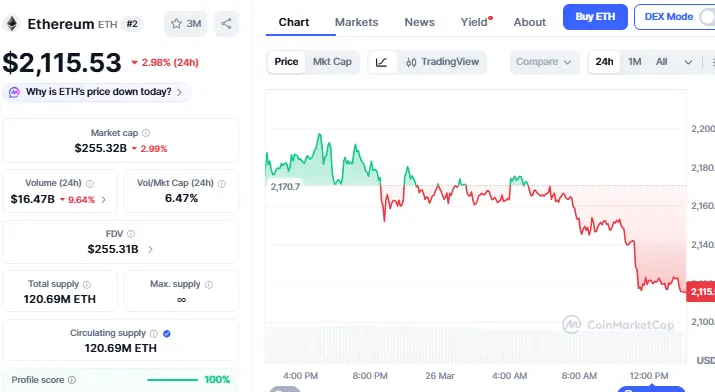Viewport: 715px width, 392px height.
Task: Open Why is ETH's price down today
Action: [97, 93]
